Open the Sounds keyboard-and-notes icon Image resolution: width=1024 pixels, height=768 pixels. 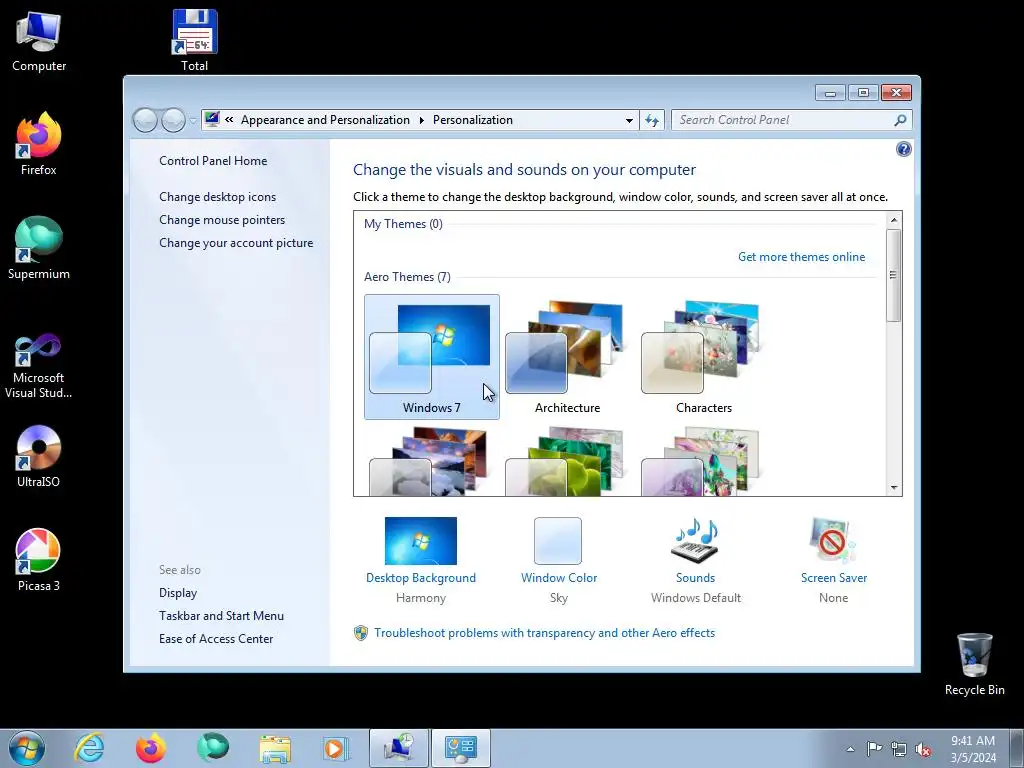coord(696,541)
